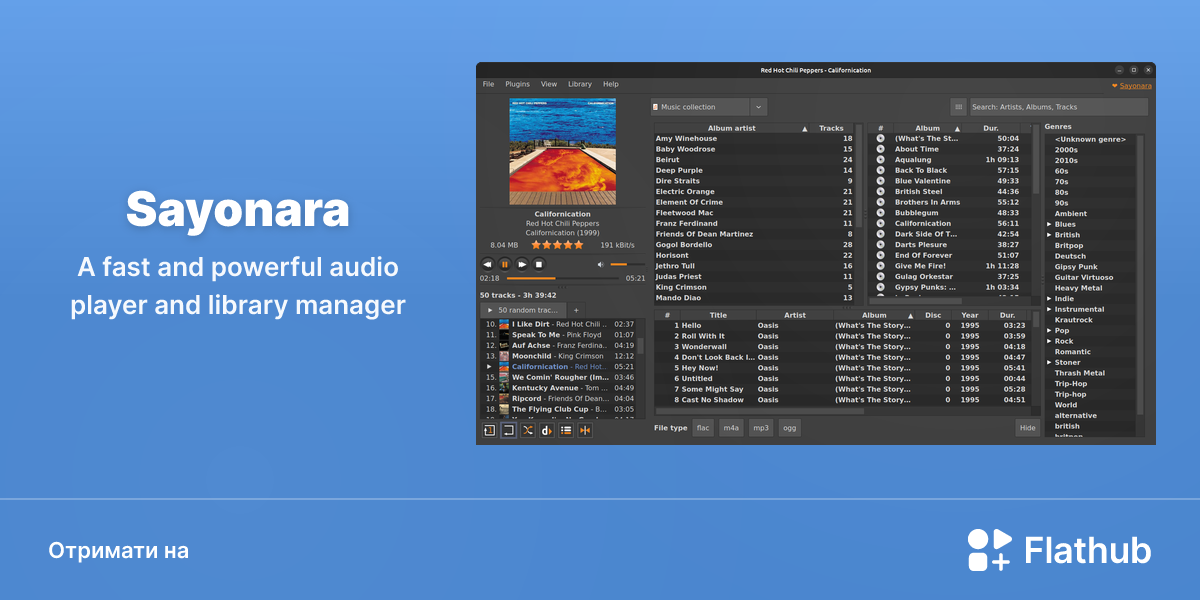Image resolution: width=1200 pixels, height=600 pixels.
Task: Open the Sayonara link at top right
Action: 1135,86
